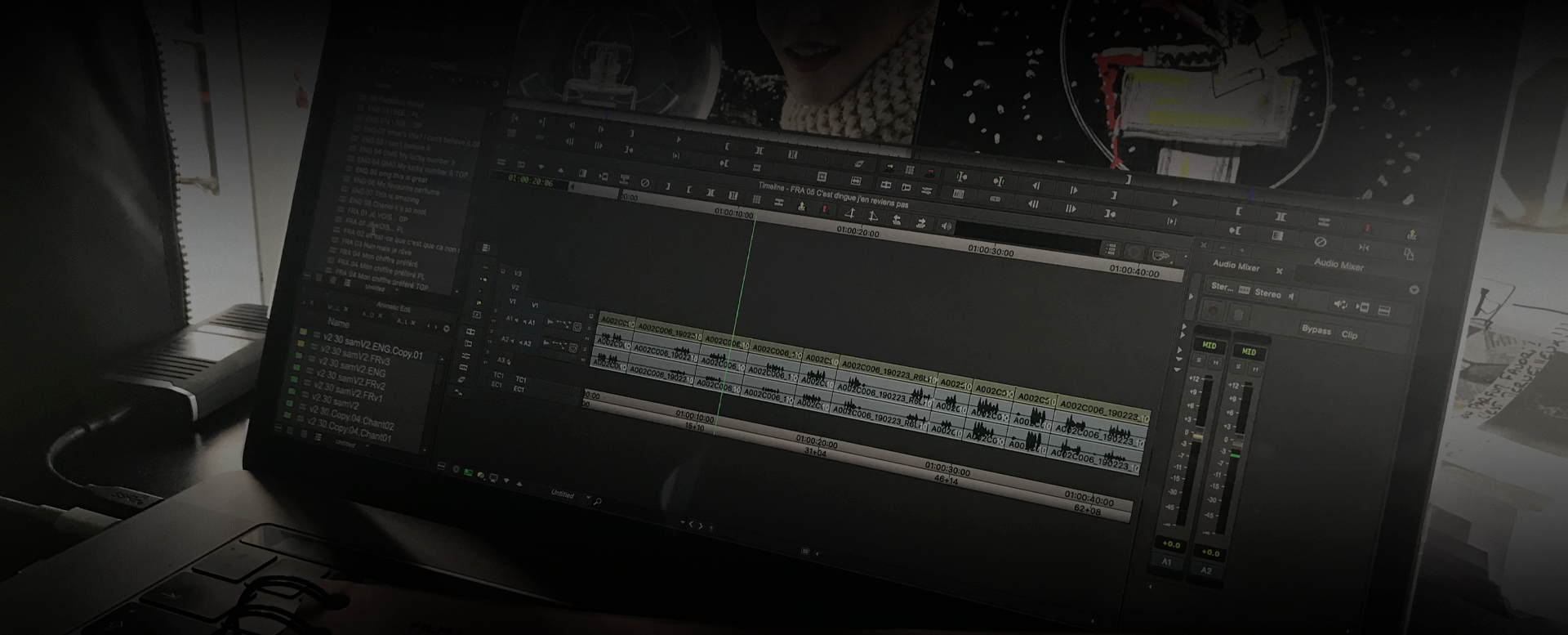Viewport: 1568px width, 635px height.
Task: Click the Bypass button in Audio Mixer
Action: 1316,331
